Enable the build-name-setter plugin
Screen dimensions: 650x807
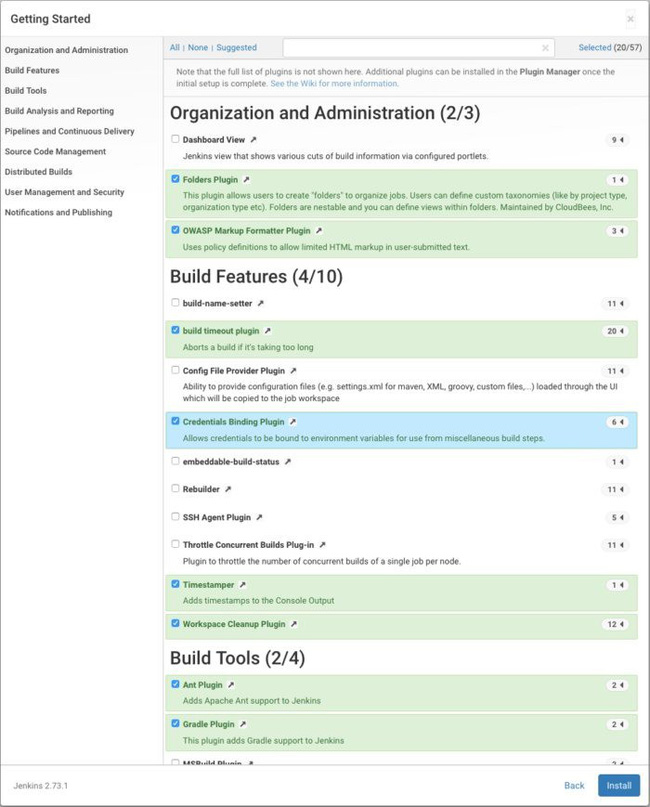[x=175, y=303]
